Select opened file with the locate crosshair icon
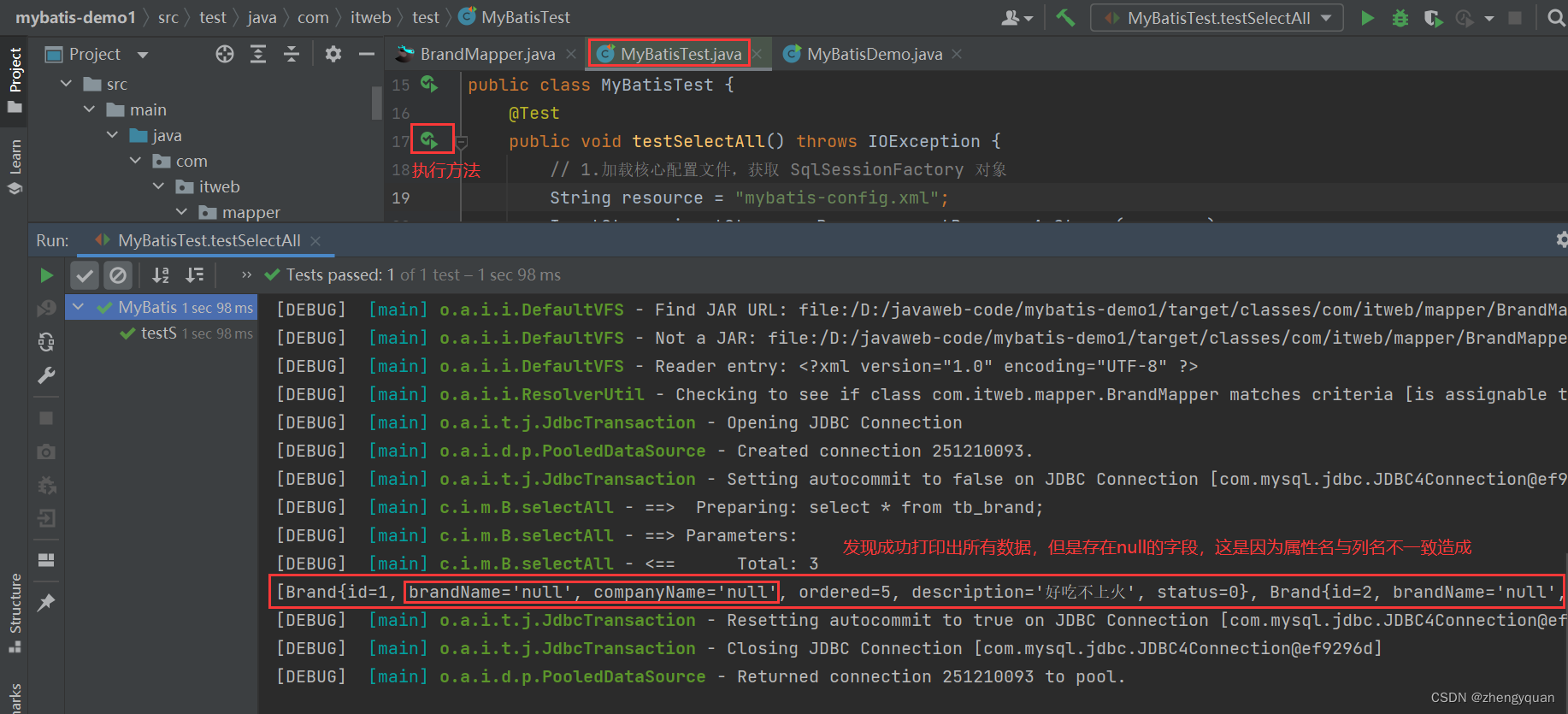 [x=225, y=54]
